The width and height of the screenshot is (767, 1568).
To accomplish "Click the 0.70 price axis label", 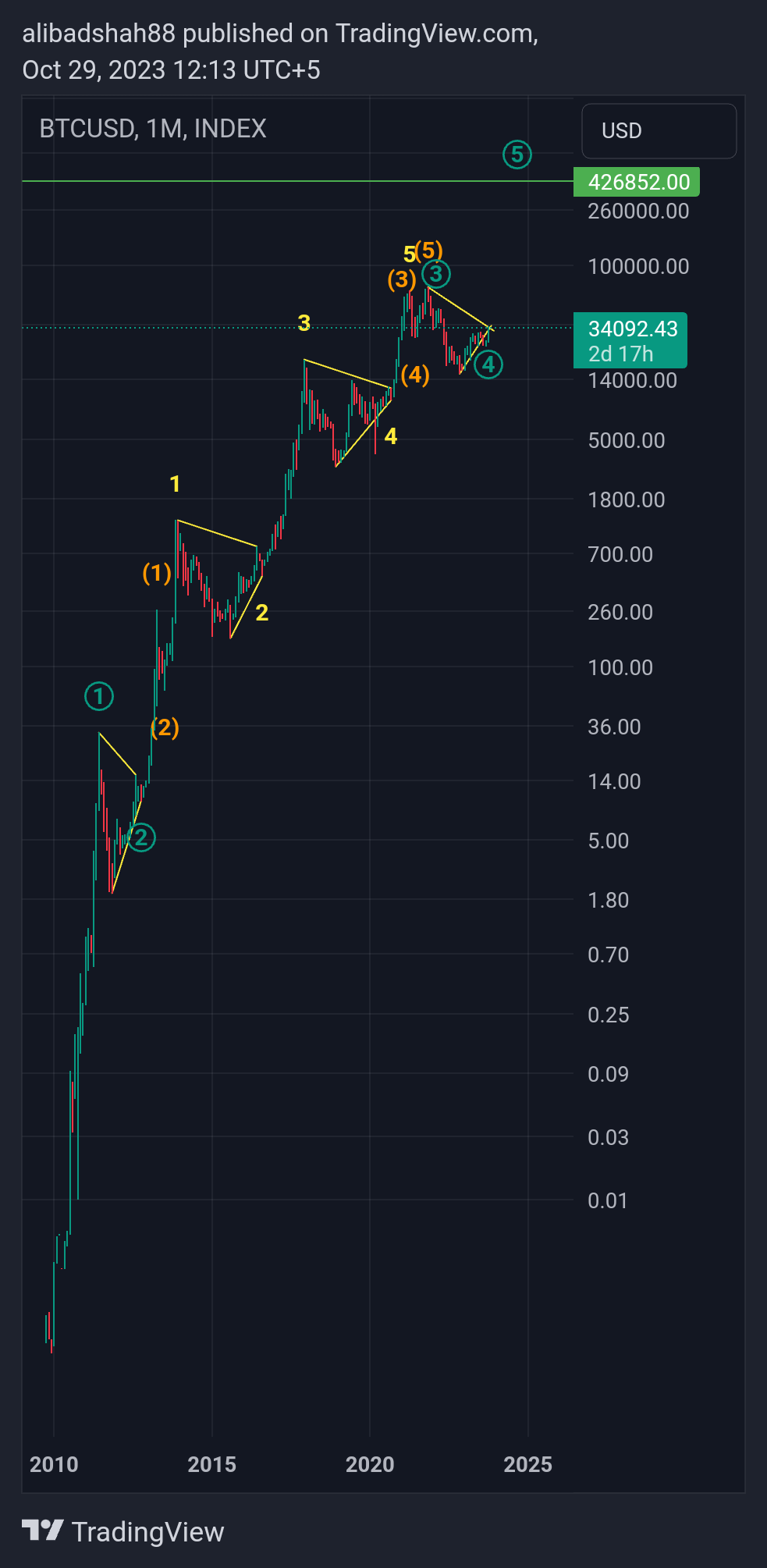I will (x=608, y=955).
